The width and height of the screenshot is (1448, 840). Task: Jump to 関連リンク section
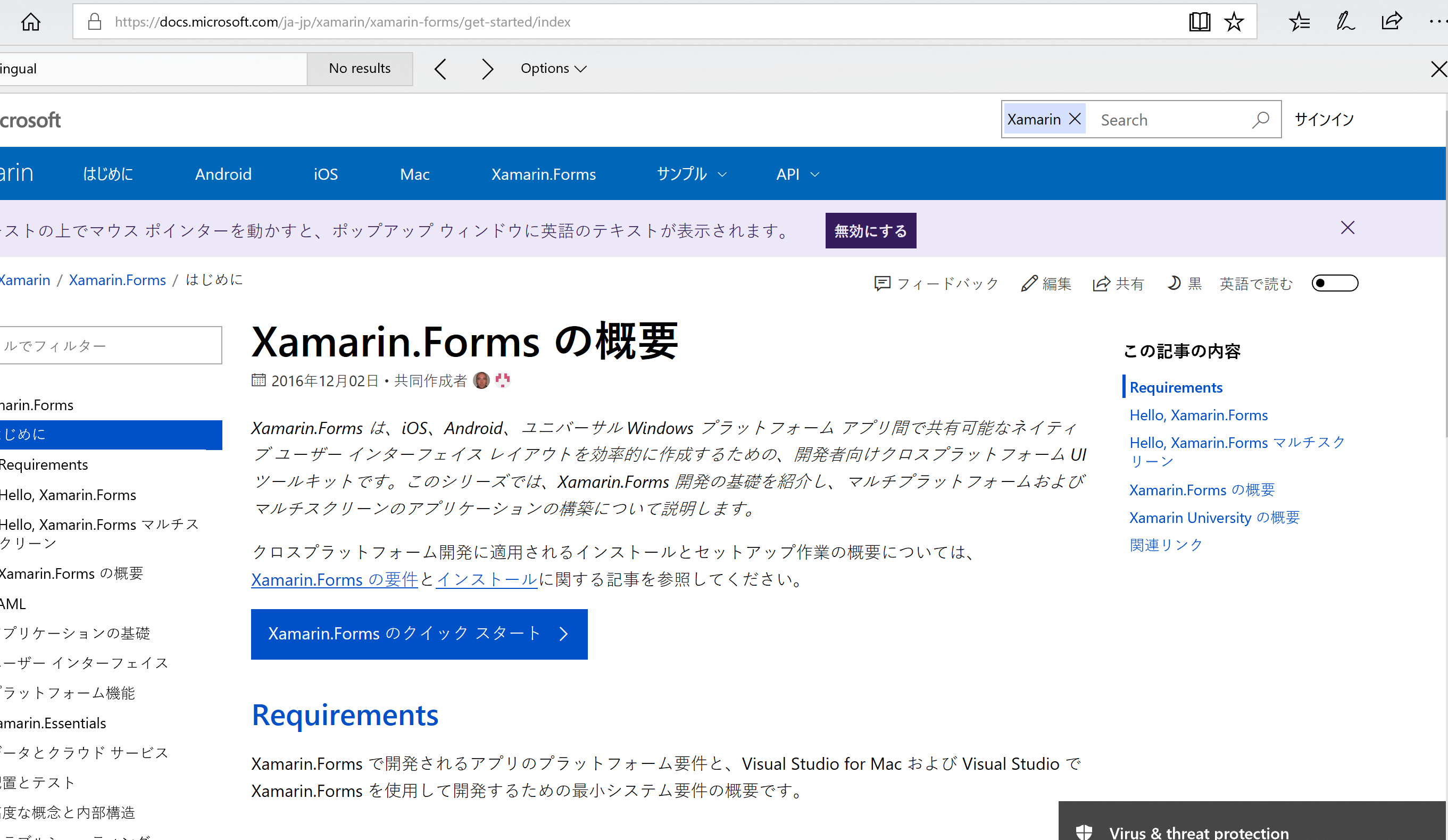coord(1166,545)
